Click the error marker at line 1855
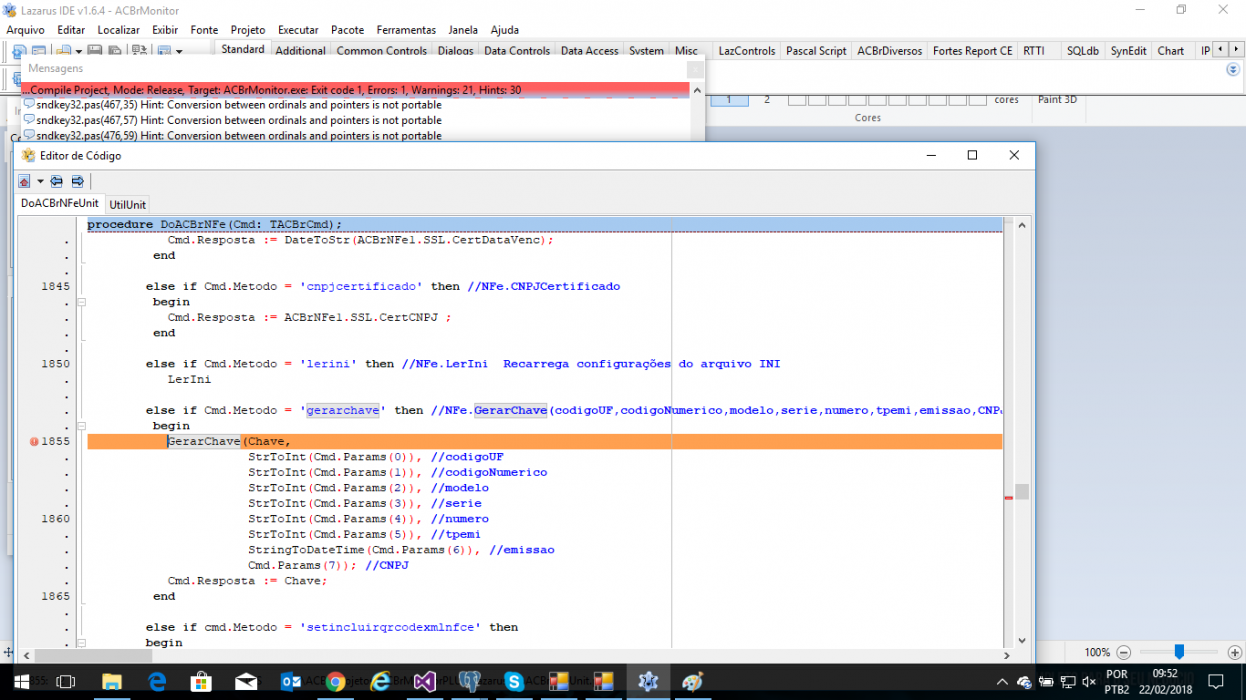The width and height of the screenshot is (1246, 700). pyautogui.click(x=34, y=442)
